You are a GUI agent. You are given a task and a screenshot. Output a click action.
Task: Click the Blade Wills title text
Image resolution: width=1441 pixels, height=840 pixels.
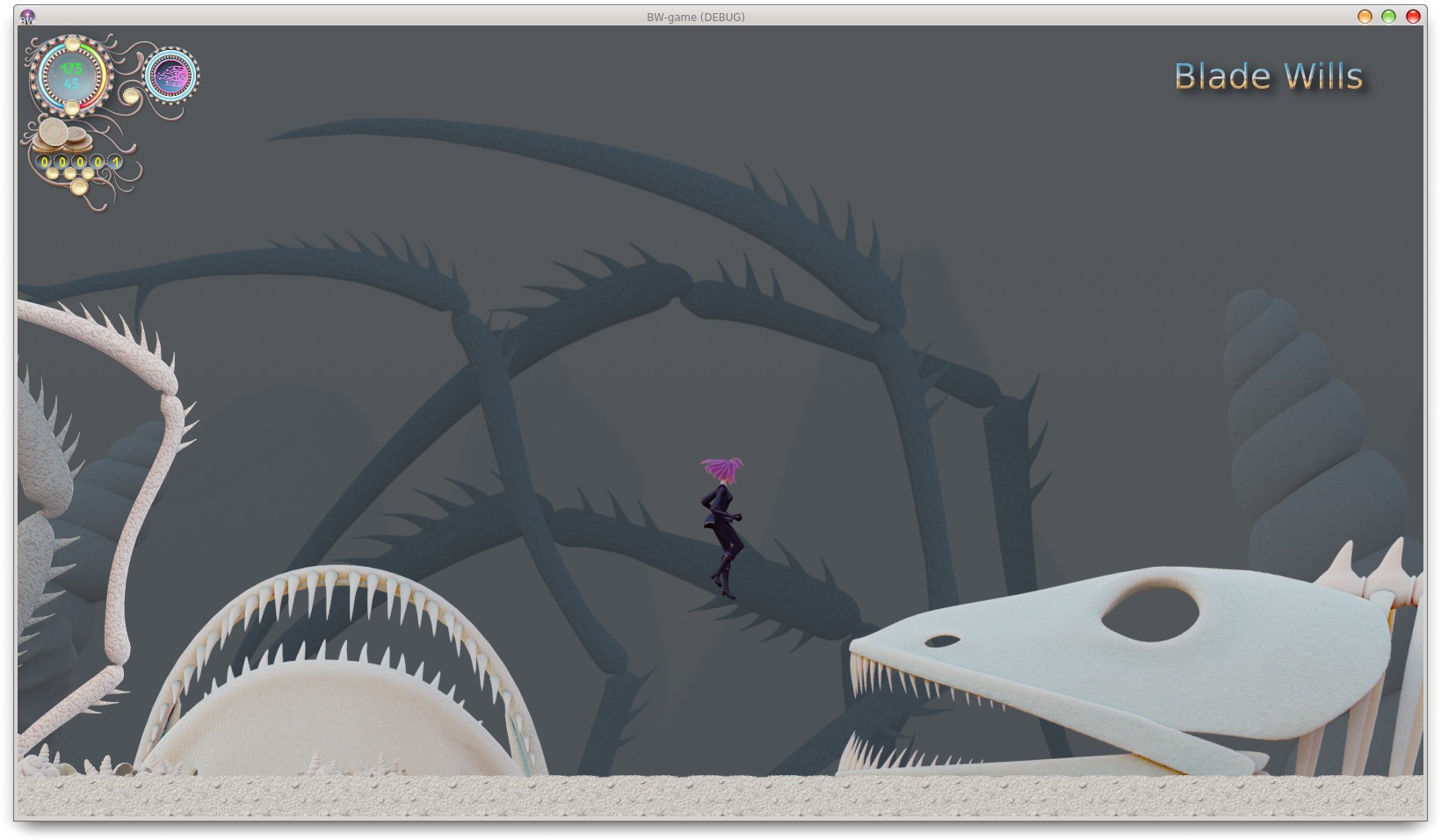click(1268, 76)
